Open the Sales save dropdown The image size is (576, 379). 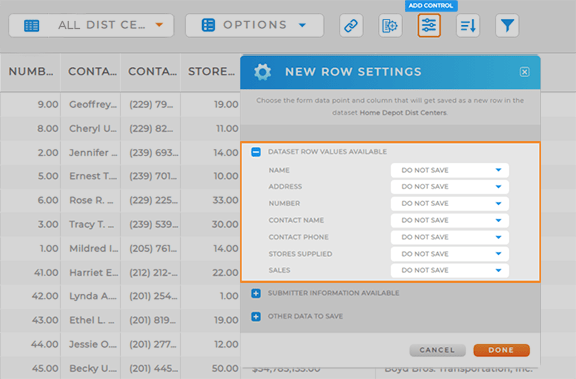pyautogui.click(x=450, y=270)
